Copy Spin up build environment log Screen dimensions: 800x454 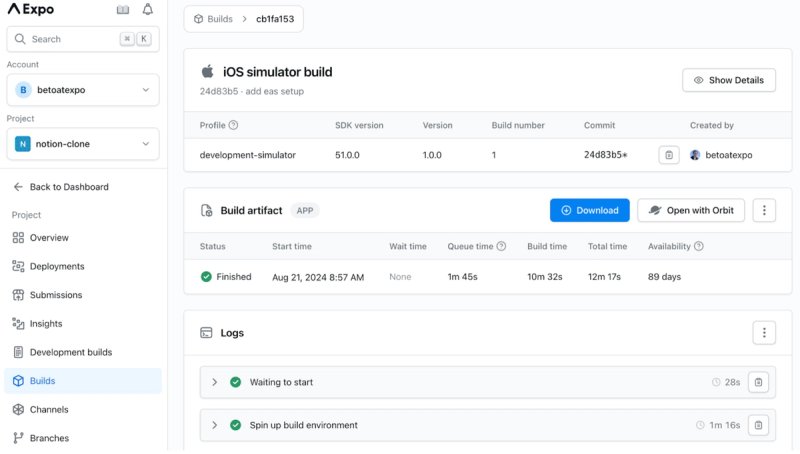coord(758,425)
